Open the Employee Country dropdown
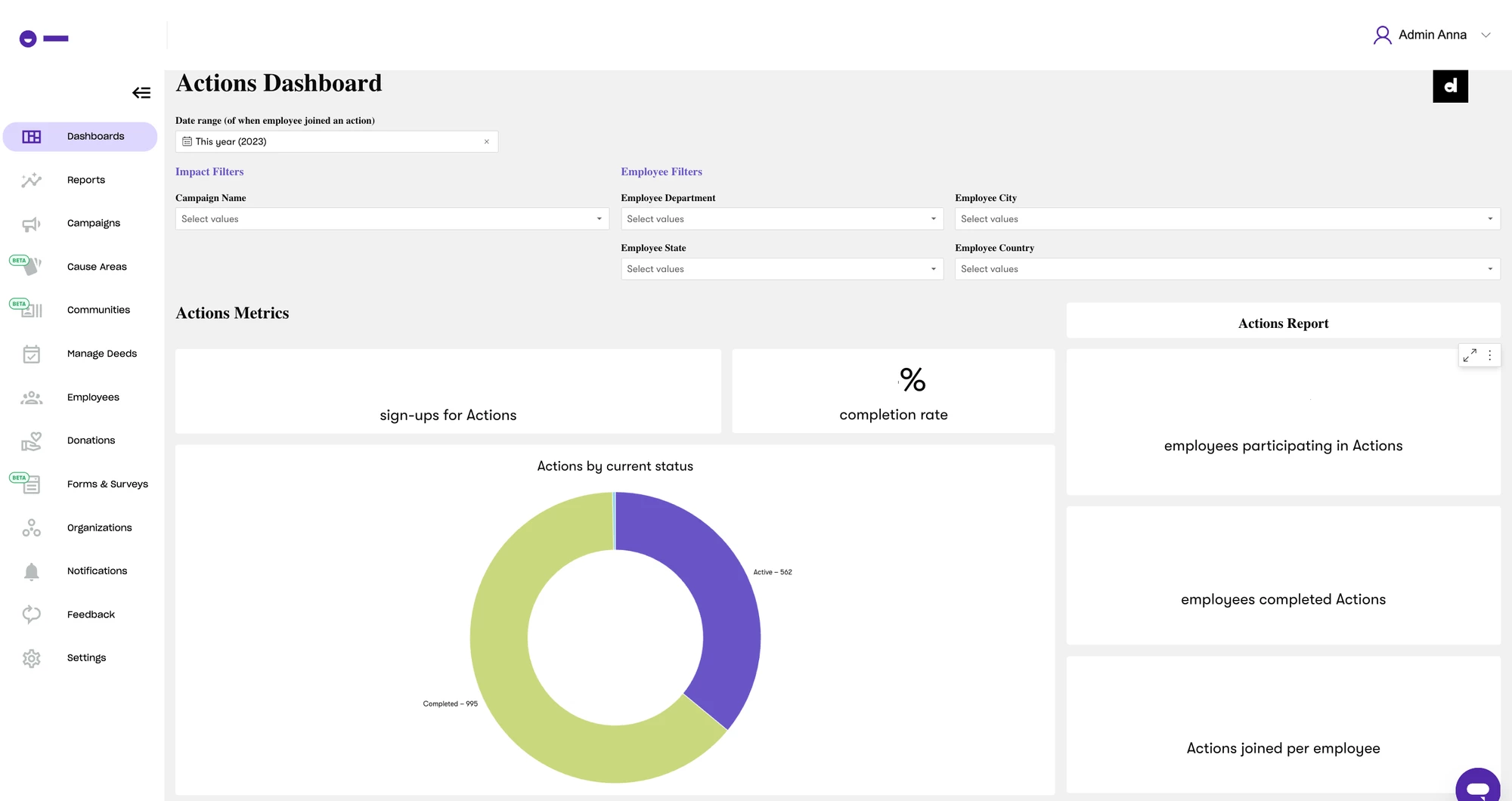1512x801 pixels. click(1227, 269)
